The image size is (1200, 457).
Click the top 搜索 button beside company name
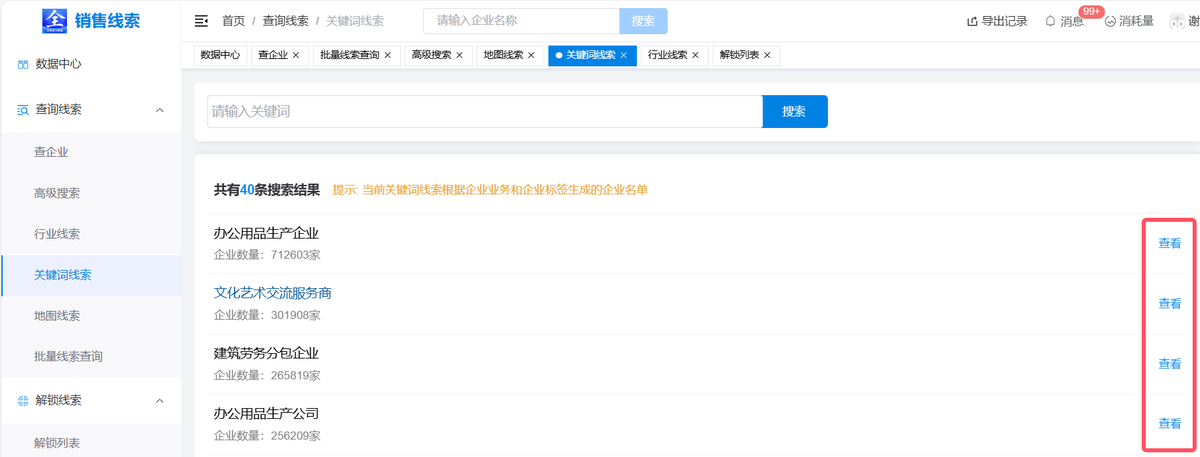(x=644, y=21)
